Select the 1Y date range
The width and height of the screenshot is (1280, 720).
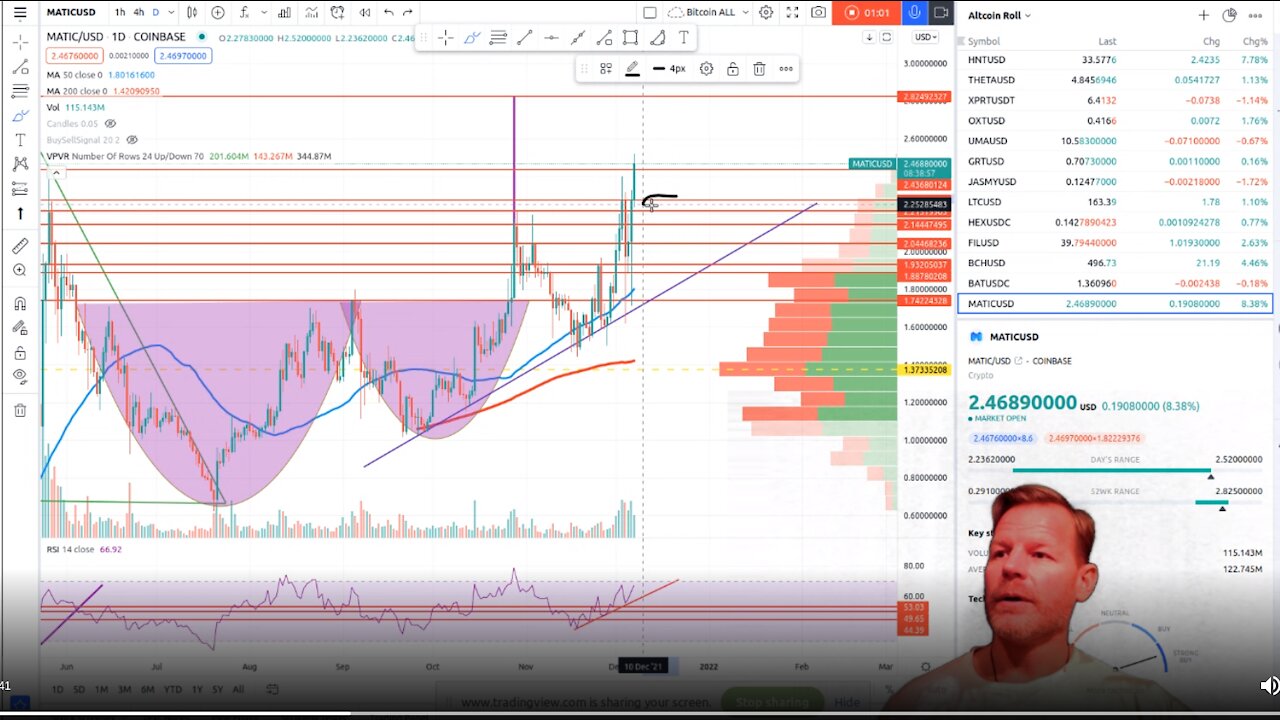pos(196,689)
